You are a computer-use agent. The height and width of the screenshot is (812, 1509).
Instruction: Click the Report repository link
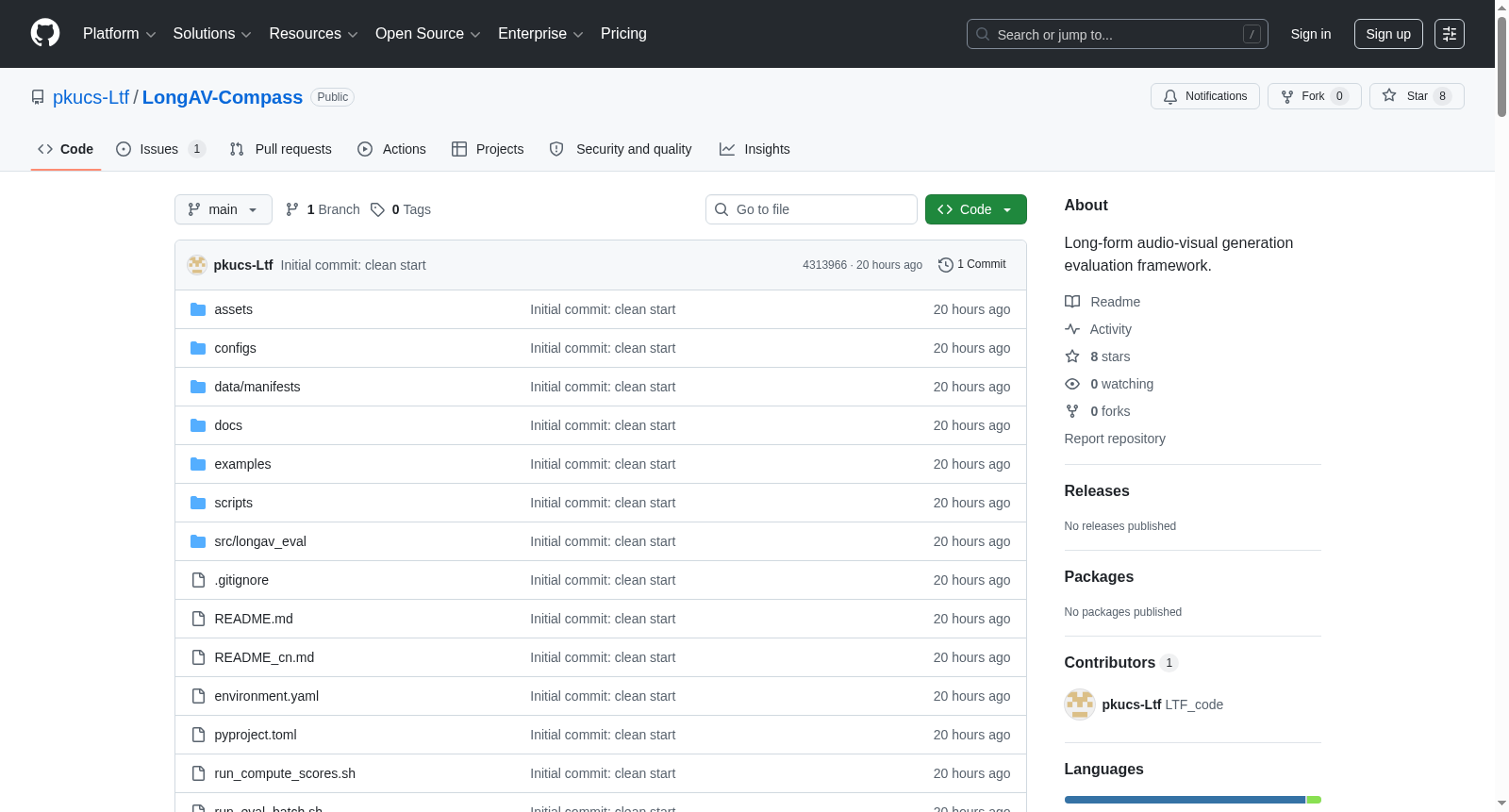click(x=1115, y=439)
